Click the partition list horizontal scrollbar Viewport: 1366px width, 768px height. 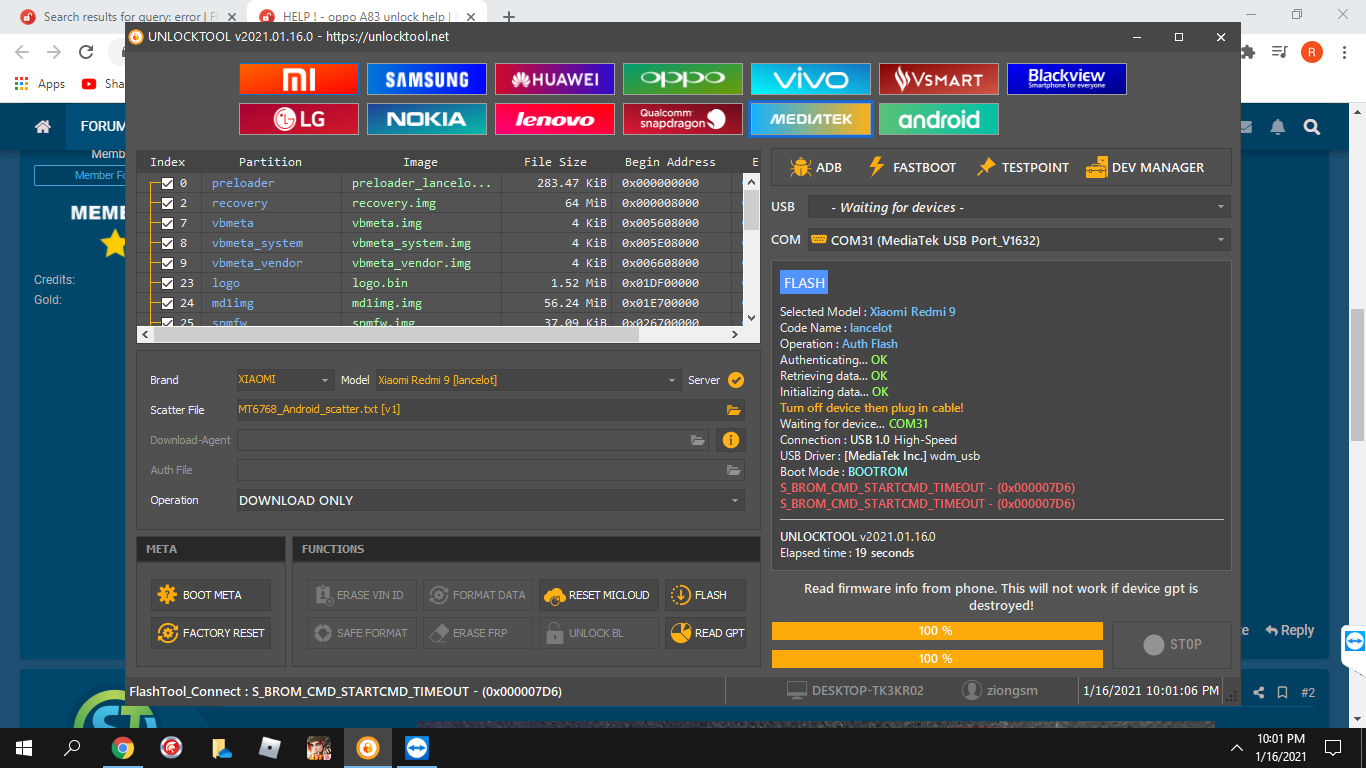pyautogui.click(x=440, y=334)
